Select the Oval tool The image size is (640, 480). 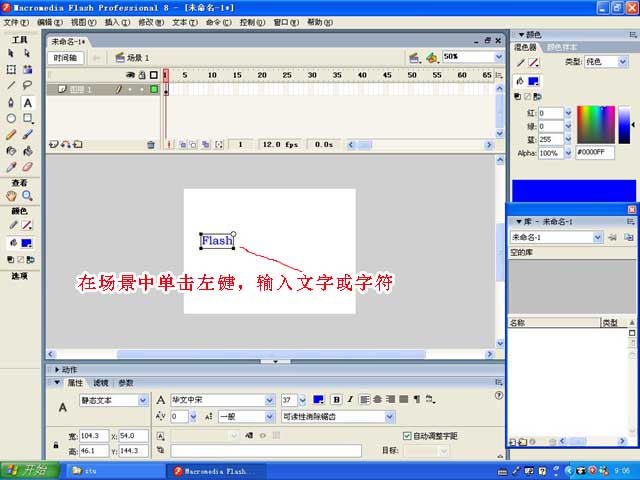pos(11,118)
